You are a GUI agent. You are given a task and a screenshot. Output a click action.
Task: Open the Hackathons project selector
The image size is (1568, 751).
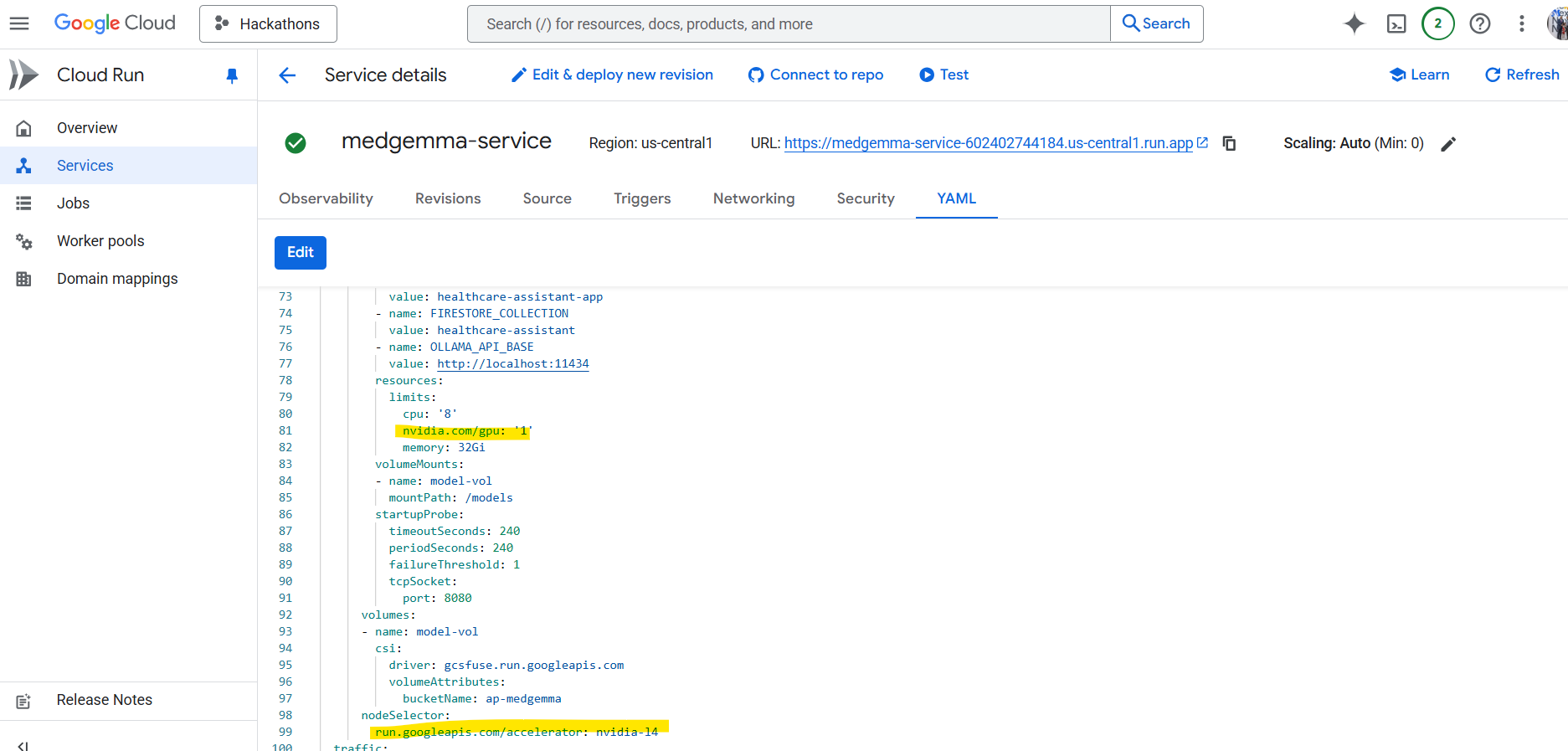click(268, 23)
